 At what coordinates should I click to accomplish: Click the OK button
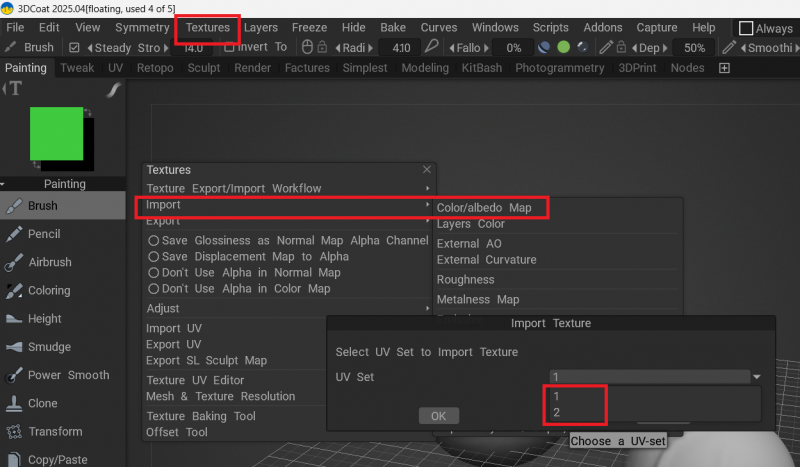tap(438, 416)
